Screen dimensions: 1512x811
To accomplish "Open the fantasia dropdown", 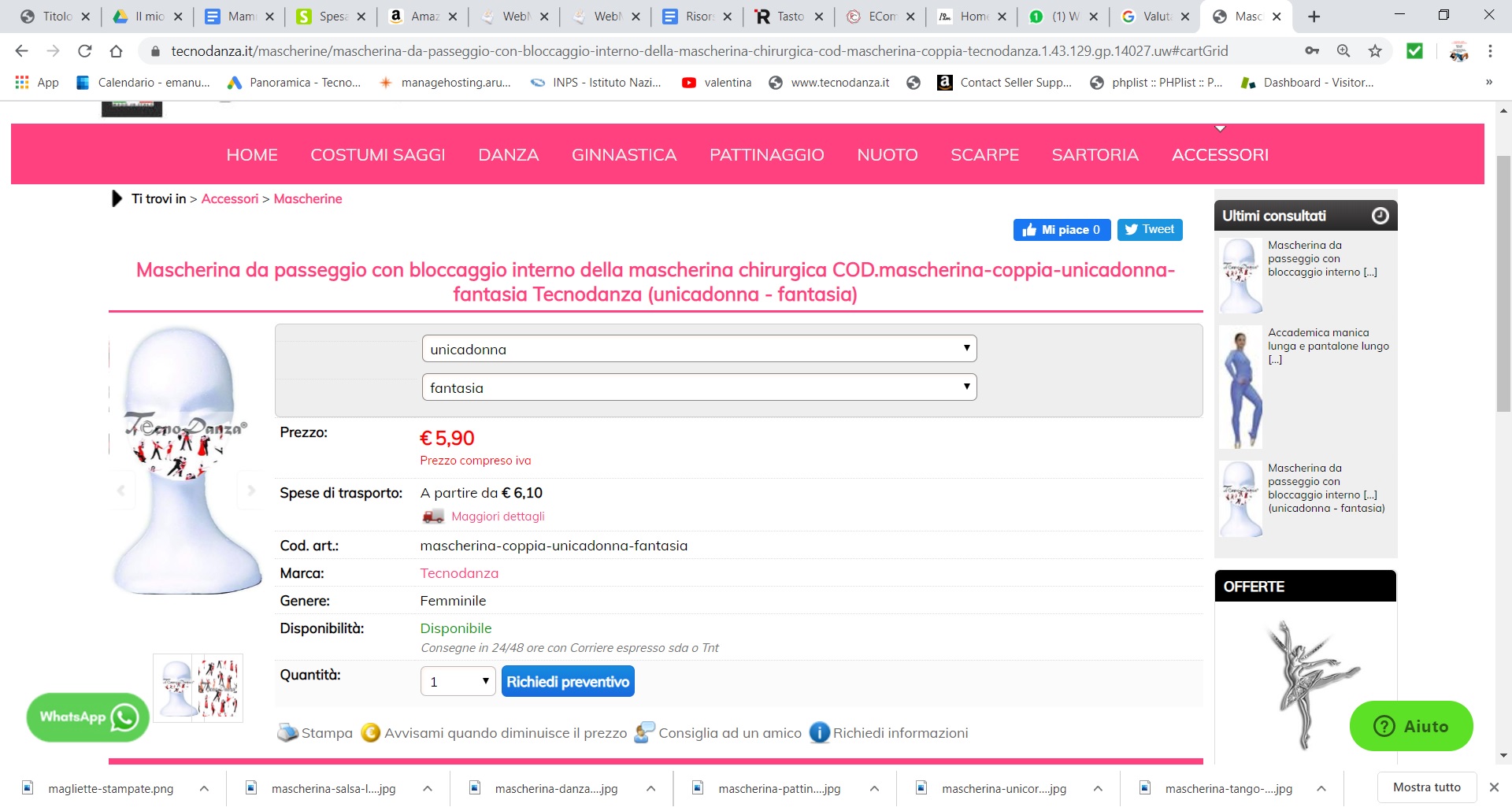I will [x=699, y=387].
